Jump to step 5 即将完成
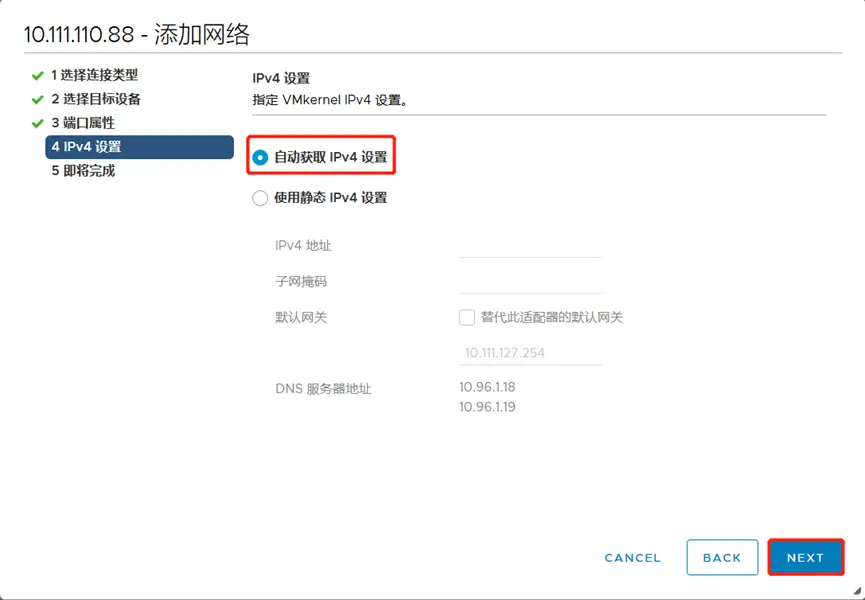The height and width of the screenshot is (600, 865). pos(83,171)
